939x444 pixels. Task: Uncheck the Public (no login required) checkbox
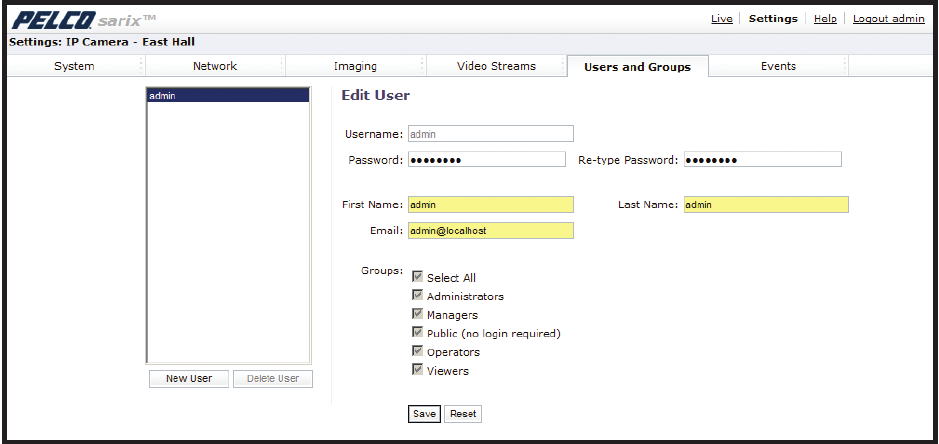click(418, 332)
